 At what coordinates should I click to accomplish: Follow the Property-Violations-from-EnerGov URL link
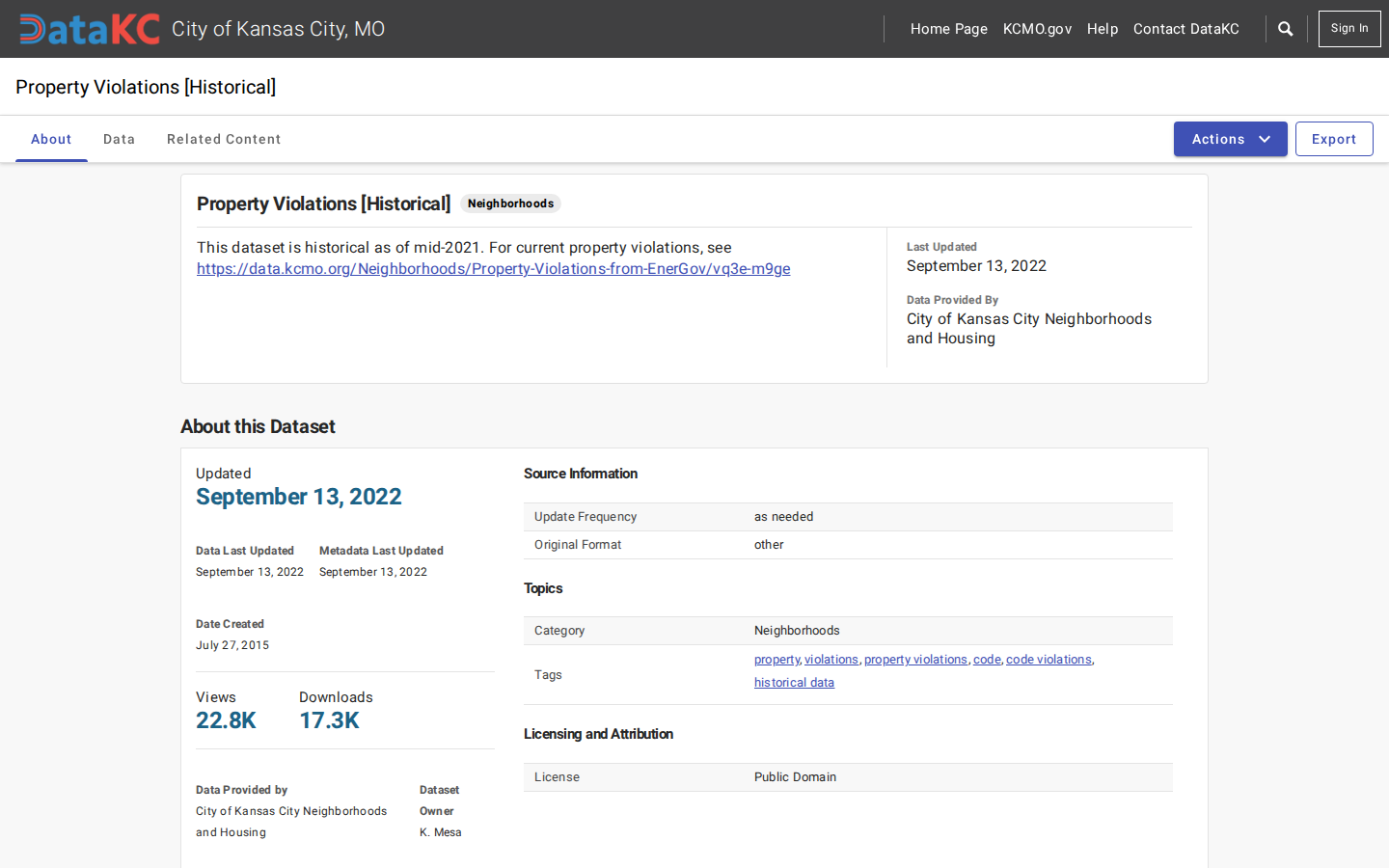point(494,269)
